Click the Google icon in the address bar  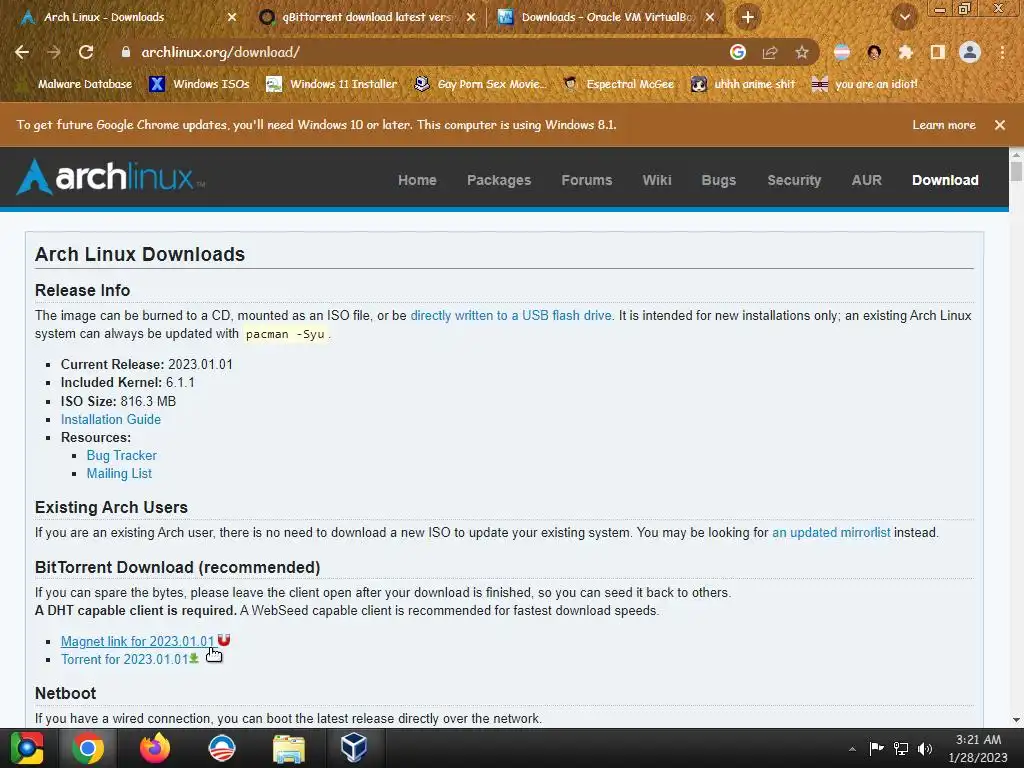click(x=738, y=52)
